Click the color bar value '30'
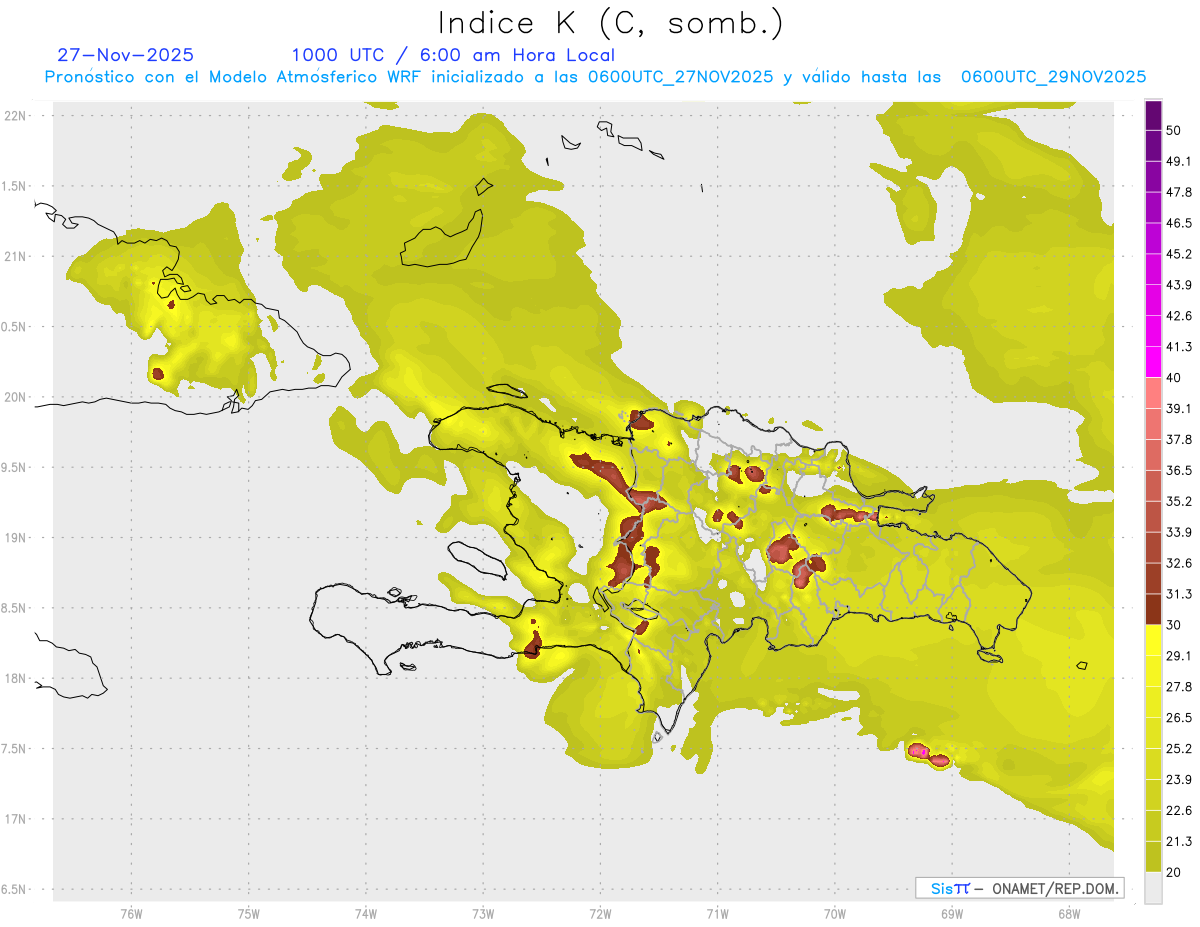This screenshot has height=927, width=1200. click(1175, 625)
